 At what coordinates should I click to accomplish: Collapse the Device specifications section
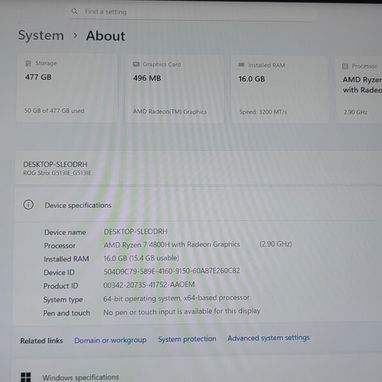[x=198, y=205]
